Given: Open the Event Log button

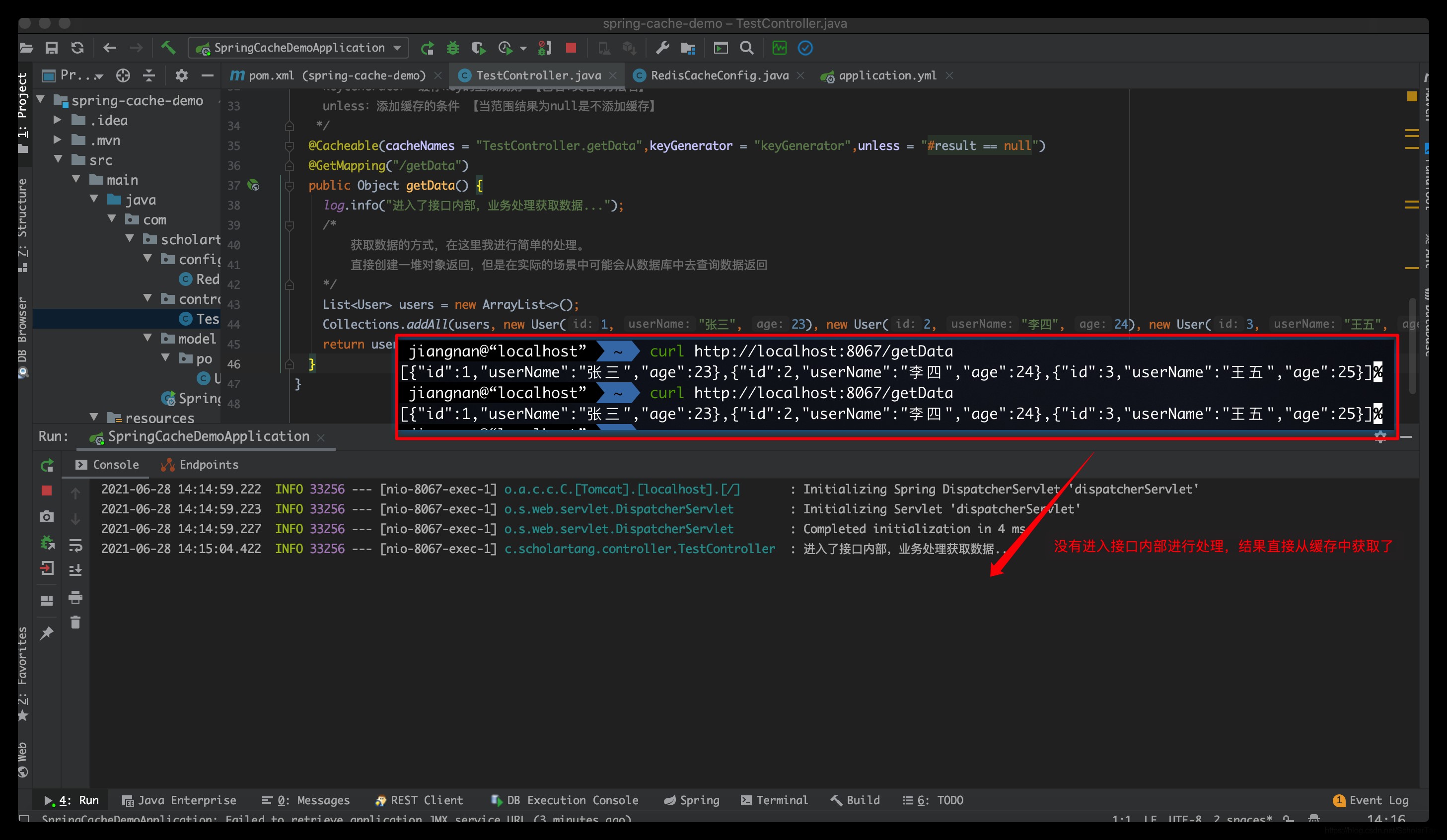Looking at the screenshot, I should (x=1371, y=800).
